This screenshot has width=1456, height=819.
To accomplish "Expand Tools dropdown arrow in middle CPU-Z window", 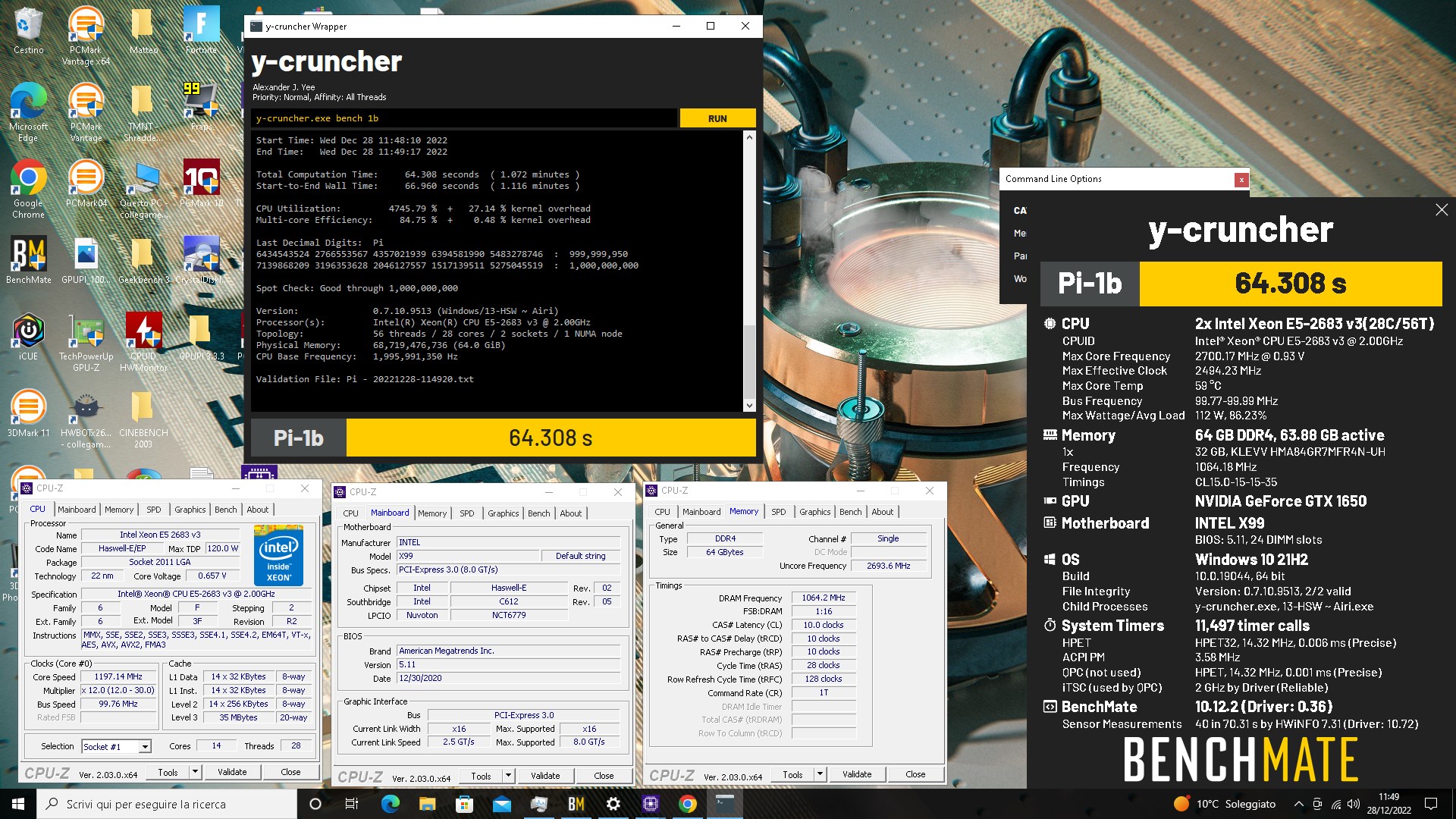I will (508, 776).
